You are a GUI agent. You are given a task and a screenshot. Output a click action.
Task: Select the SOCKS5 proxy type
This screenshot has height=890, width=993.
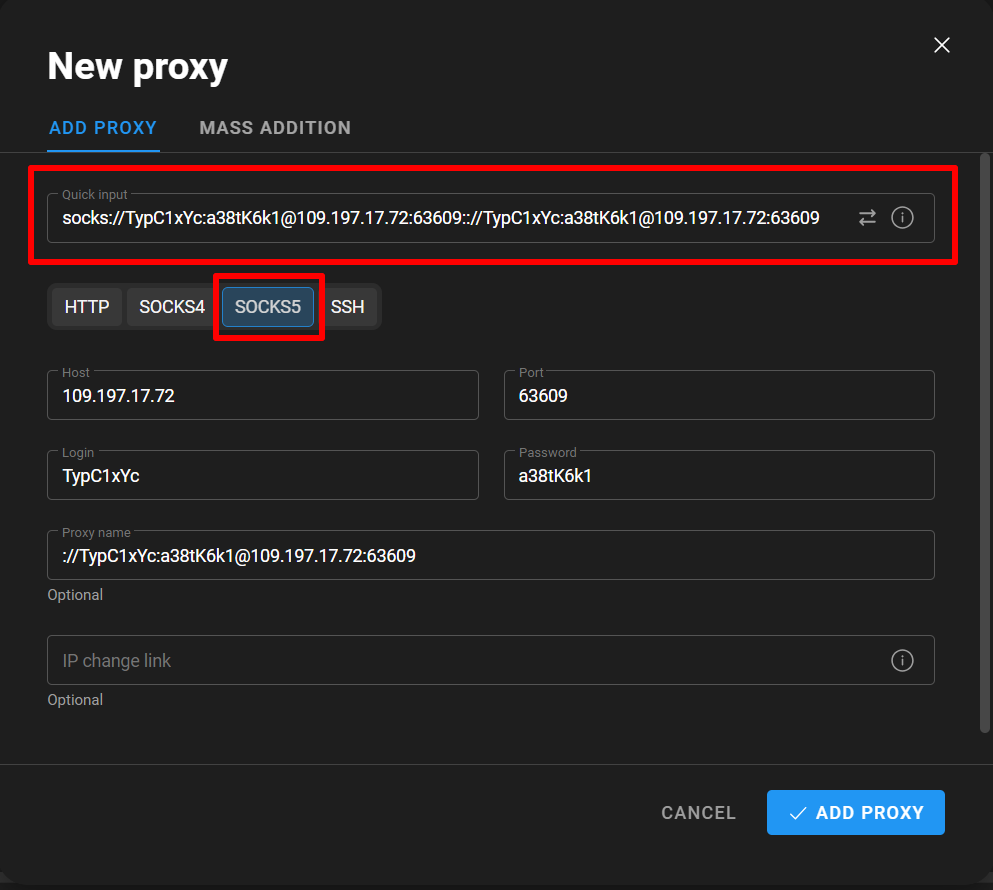tap(268, 307)
